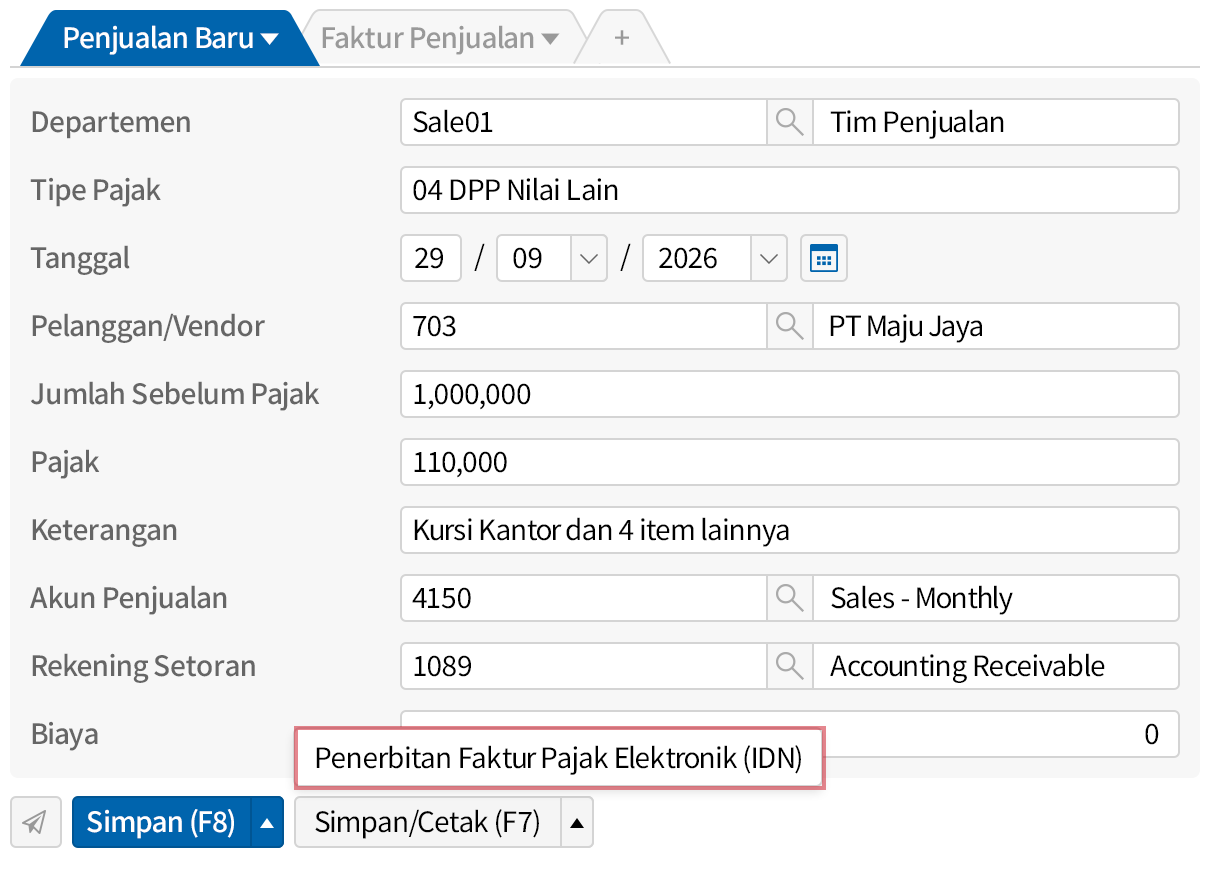Click the Sales - Monthly account field
This screenshot has height=872, width=1210.
tap(996, 598)
